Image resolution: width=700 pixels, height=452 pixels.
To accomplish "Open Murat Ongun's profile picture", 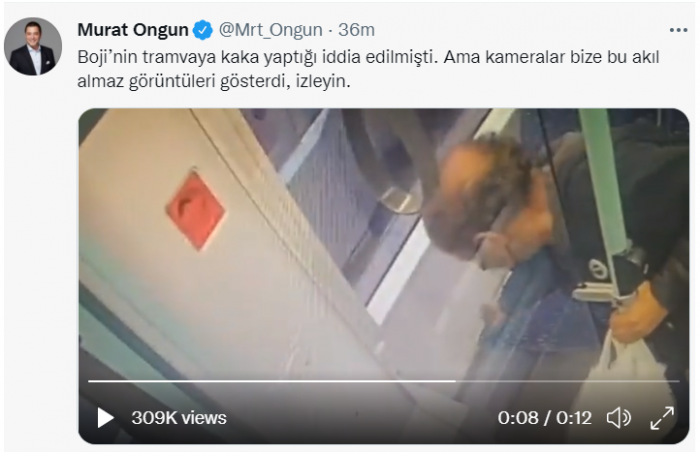I will coord(33,46).
